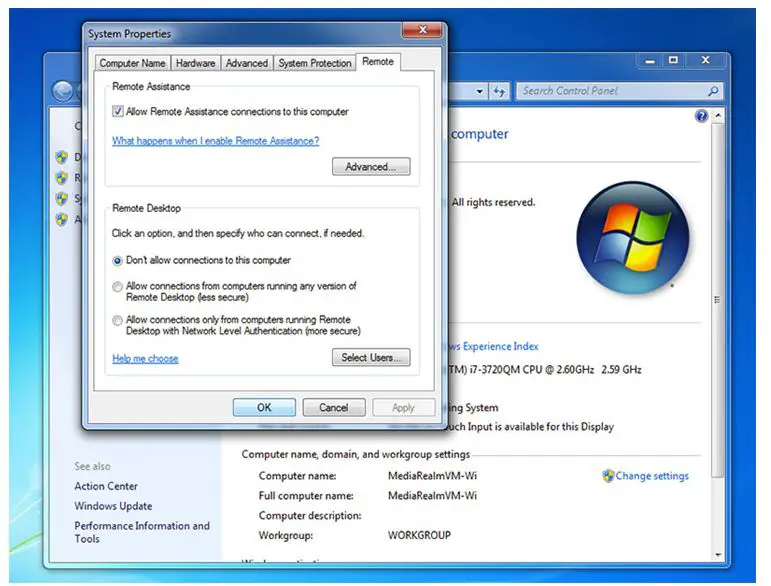Close the Control Panel System window
The height and width of the screenshot is (586, 771).
[706, 60]
